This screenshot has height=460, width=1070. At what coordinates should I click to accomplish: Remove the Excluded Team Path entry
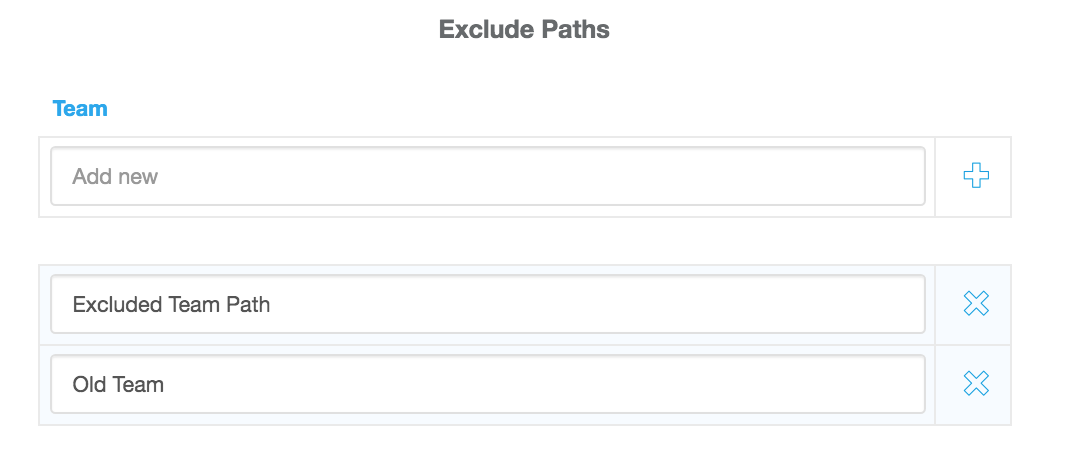(975, 304)
